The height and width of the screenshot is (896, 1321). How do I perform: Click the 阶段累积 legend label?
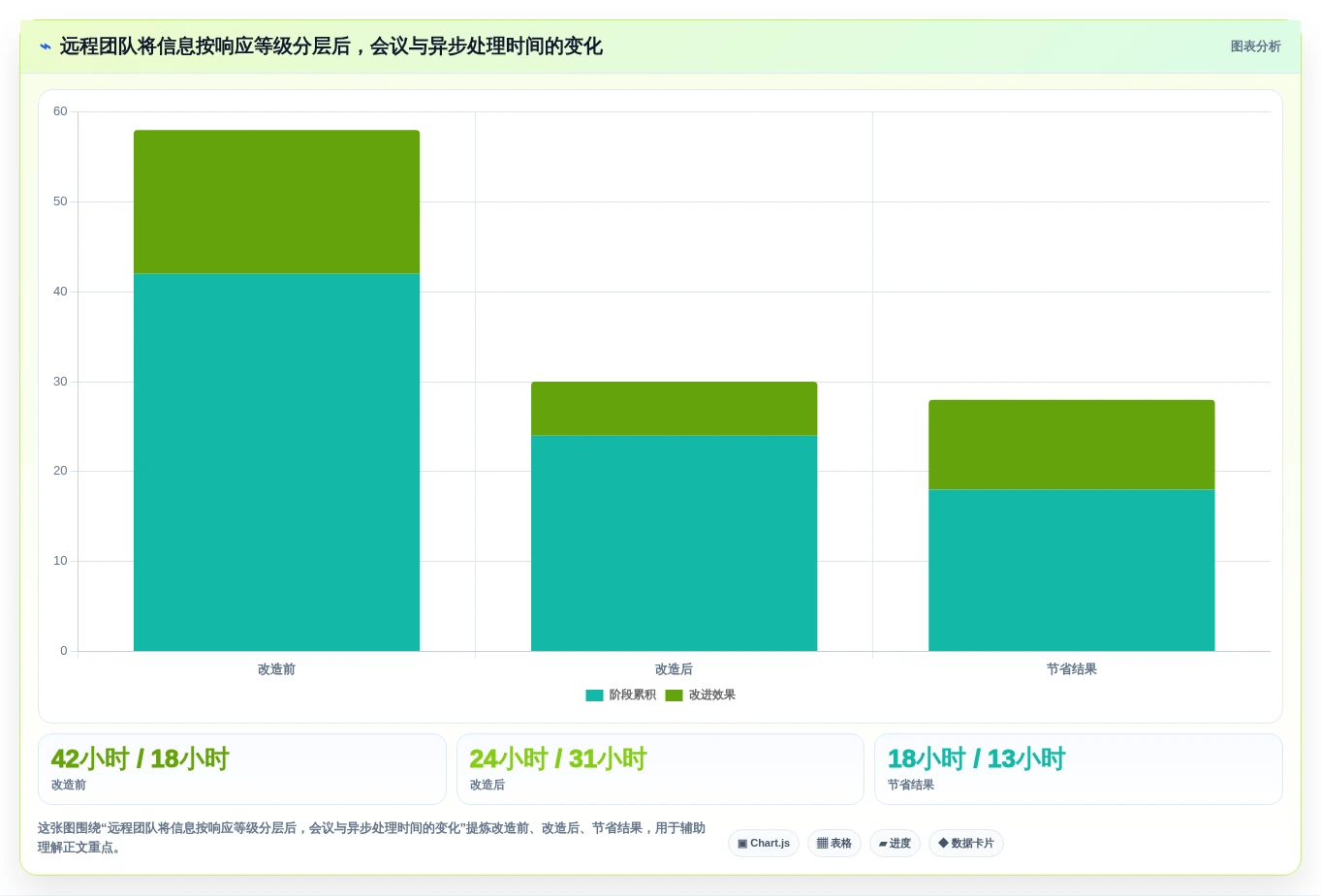[632, 695]
